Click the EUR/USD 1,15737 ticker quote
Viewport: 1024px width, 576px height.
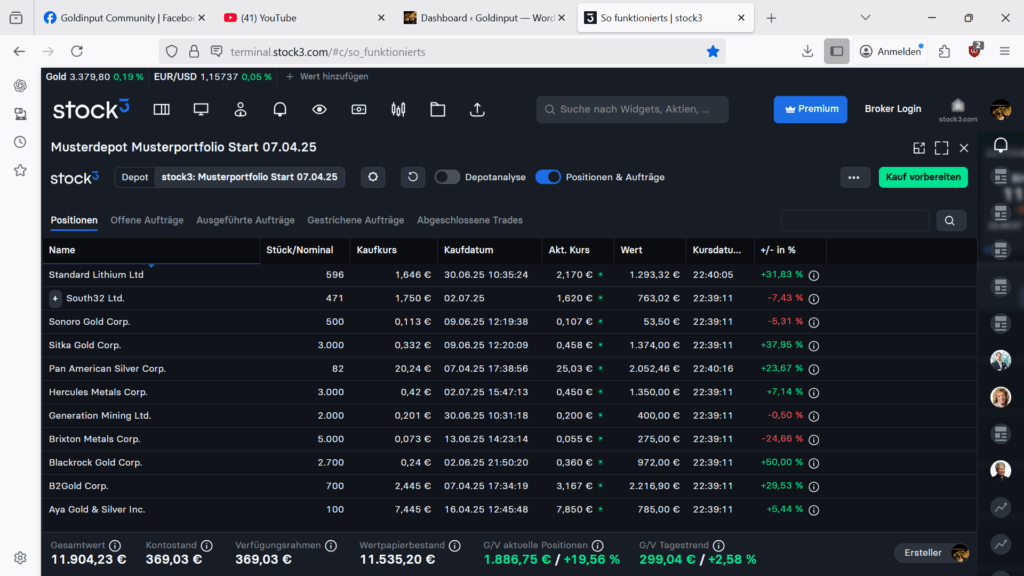pos(213,76)
